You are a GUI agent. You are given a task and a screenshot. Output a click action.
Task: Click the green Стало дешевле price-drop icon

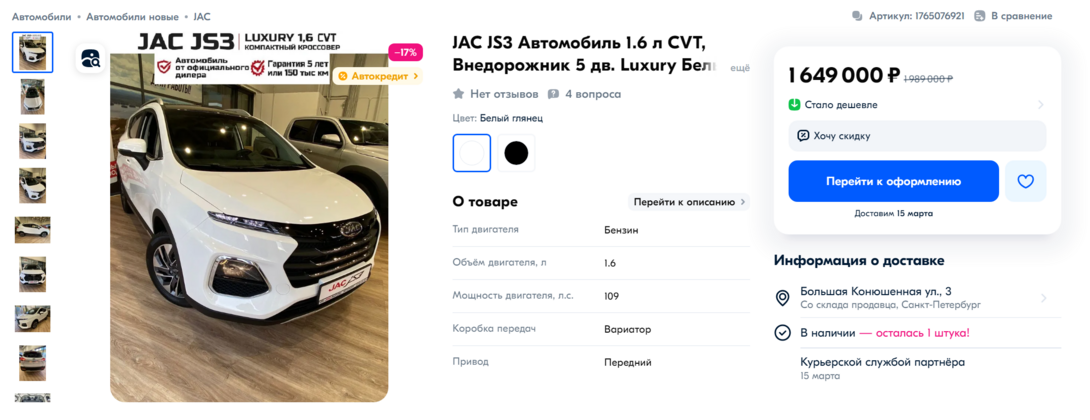795,105
